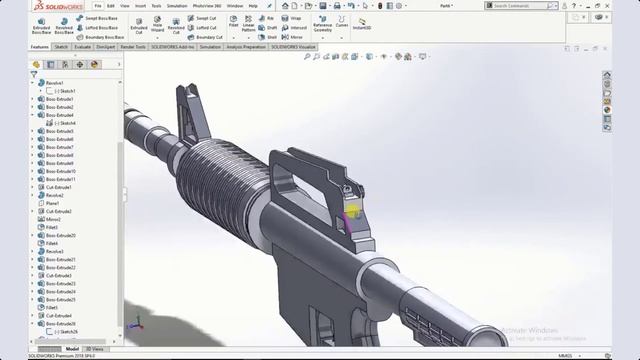Open the File menu
The height and width of the screenshot is (360, 640).
coord(98,6)
